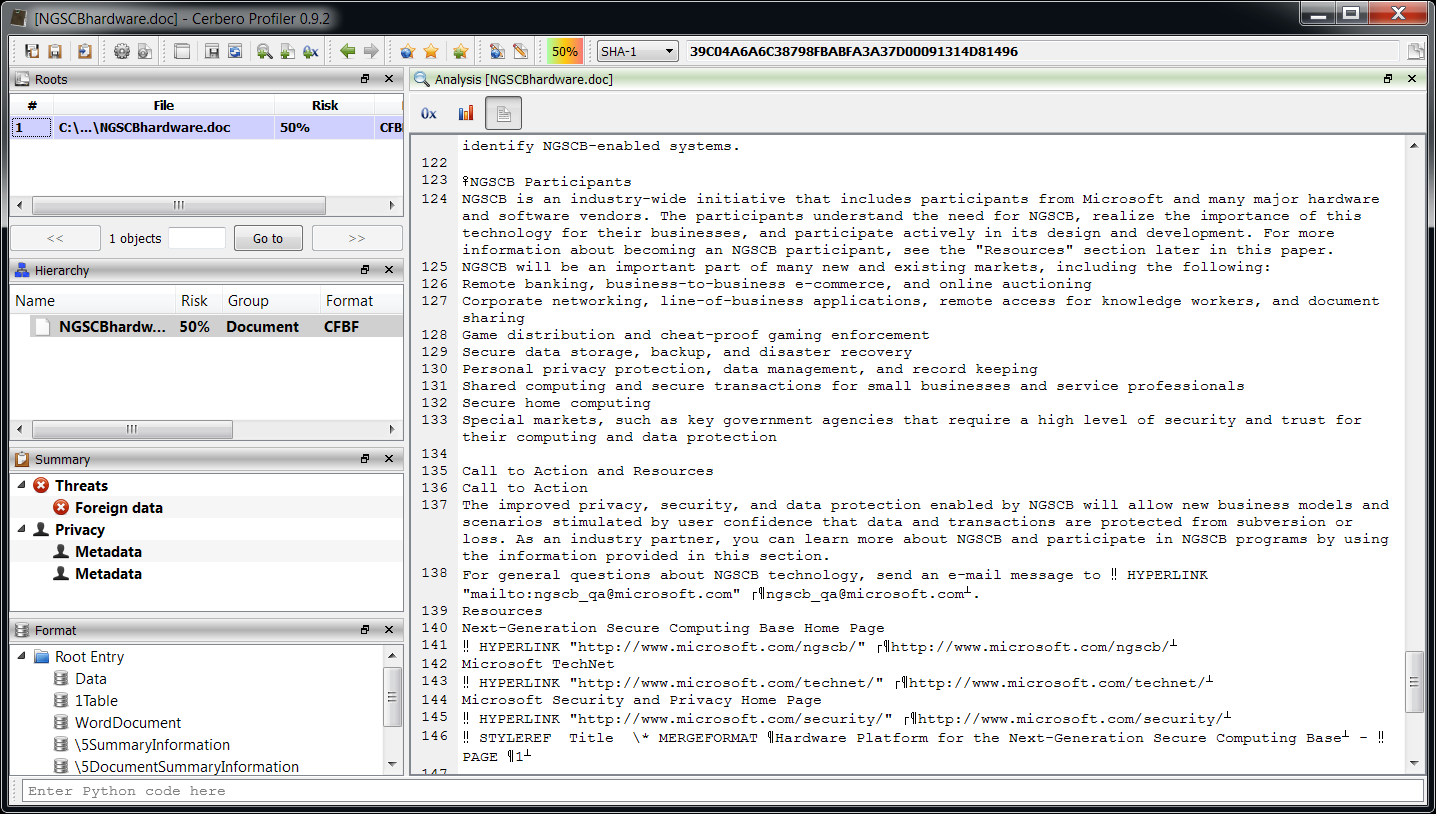
Task: Close the Roots panel
Action: point(390,79)
